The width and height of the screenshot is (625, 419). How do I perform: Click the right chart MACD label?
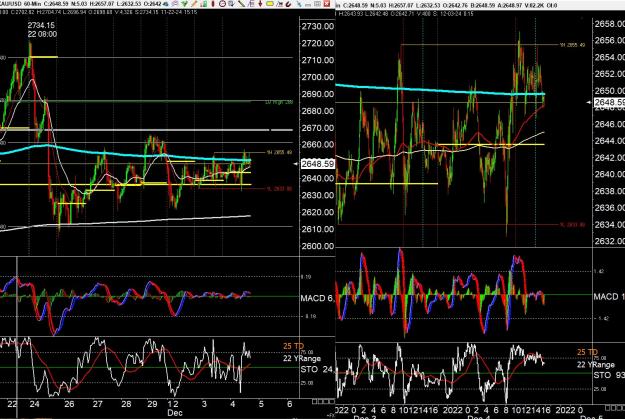pos(609,297)
